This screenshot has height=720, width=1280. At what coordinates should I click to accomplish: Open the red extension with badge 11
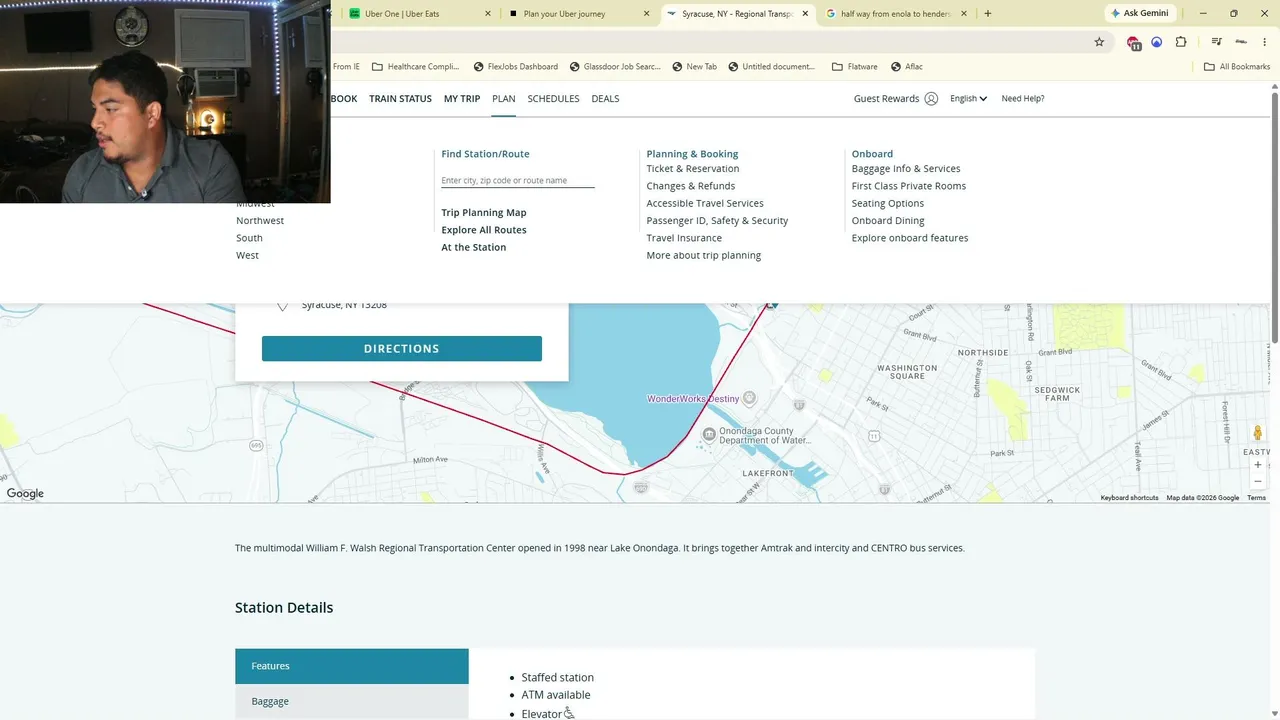pos(1133,42)
